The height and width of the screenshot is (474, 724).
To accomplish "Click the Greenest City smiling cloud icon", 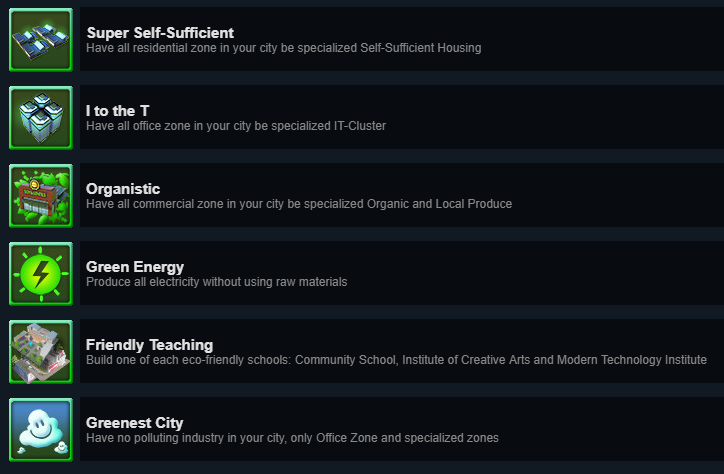I will [41, 430].
